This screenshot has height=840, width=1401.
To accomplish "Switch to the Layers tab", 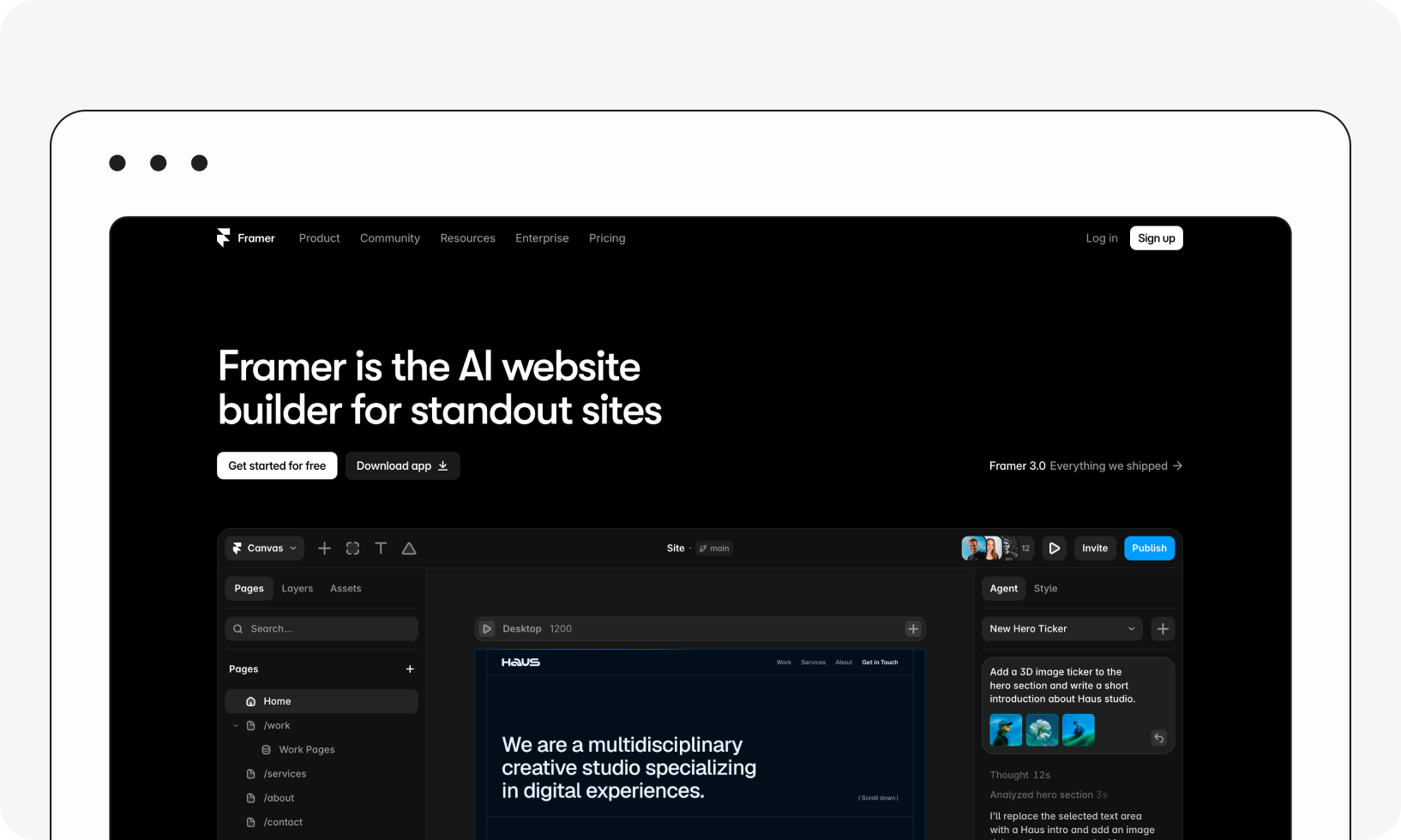I will click(x=298, y=589).
